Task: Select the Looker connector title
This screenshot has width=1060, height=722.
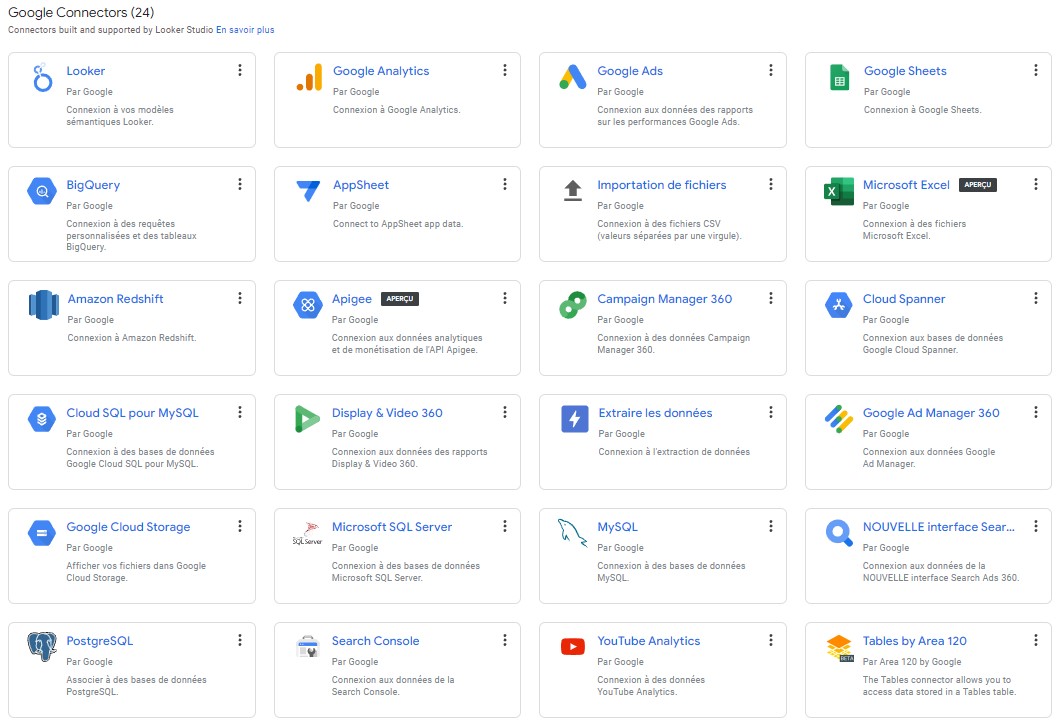Action: coord(85,71)
